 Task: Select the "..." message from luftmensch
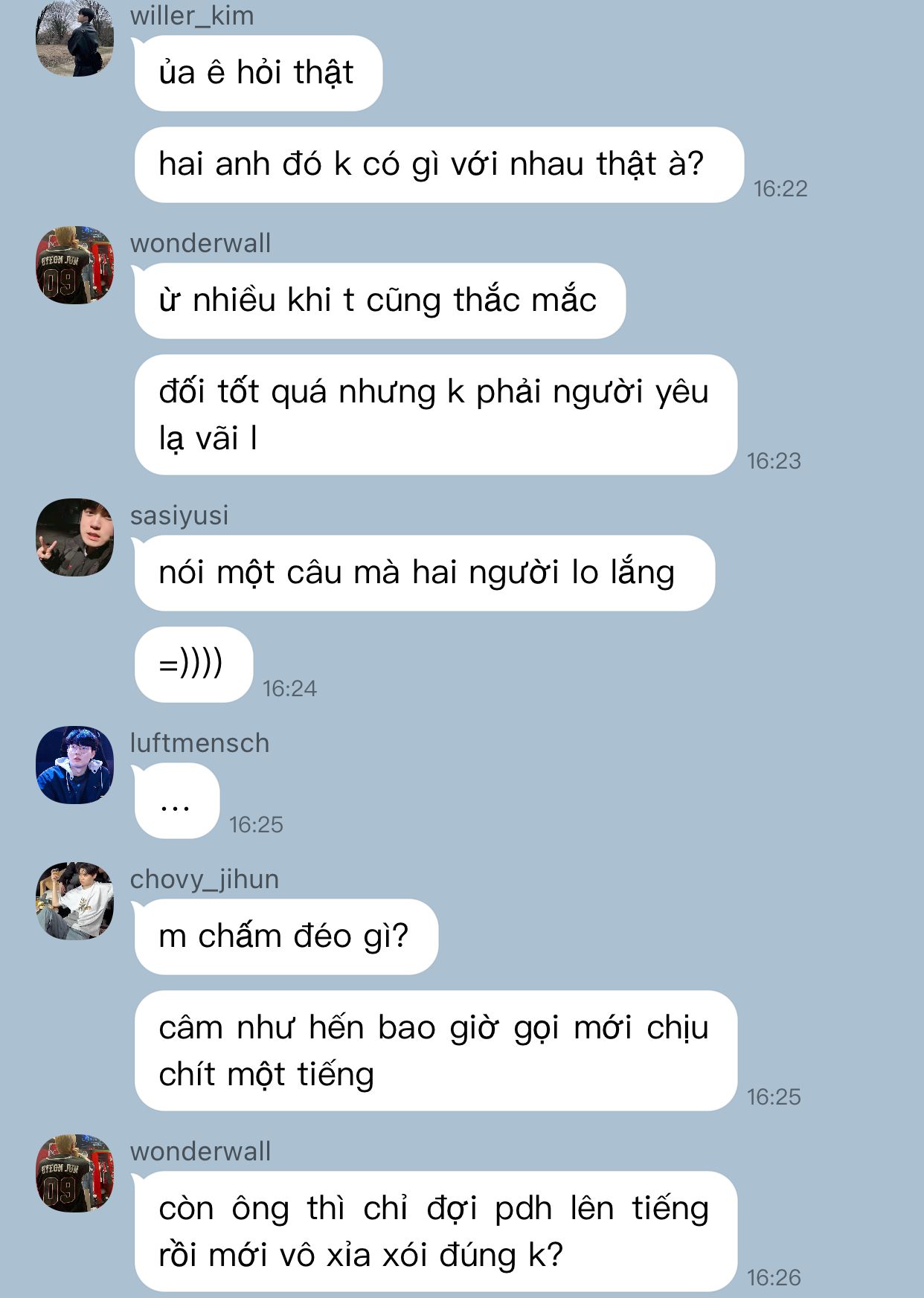(x=177, y=801)
